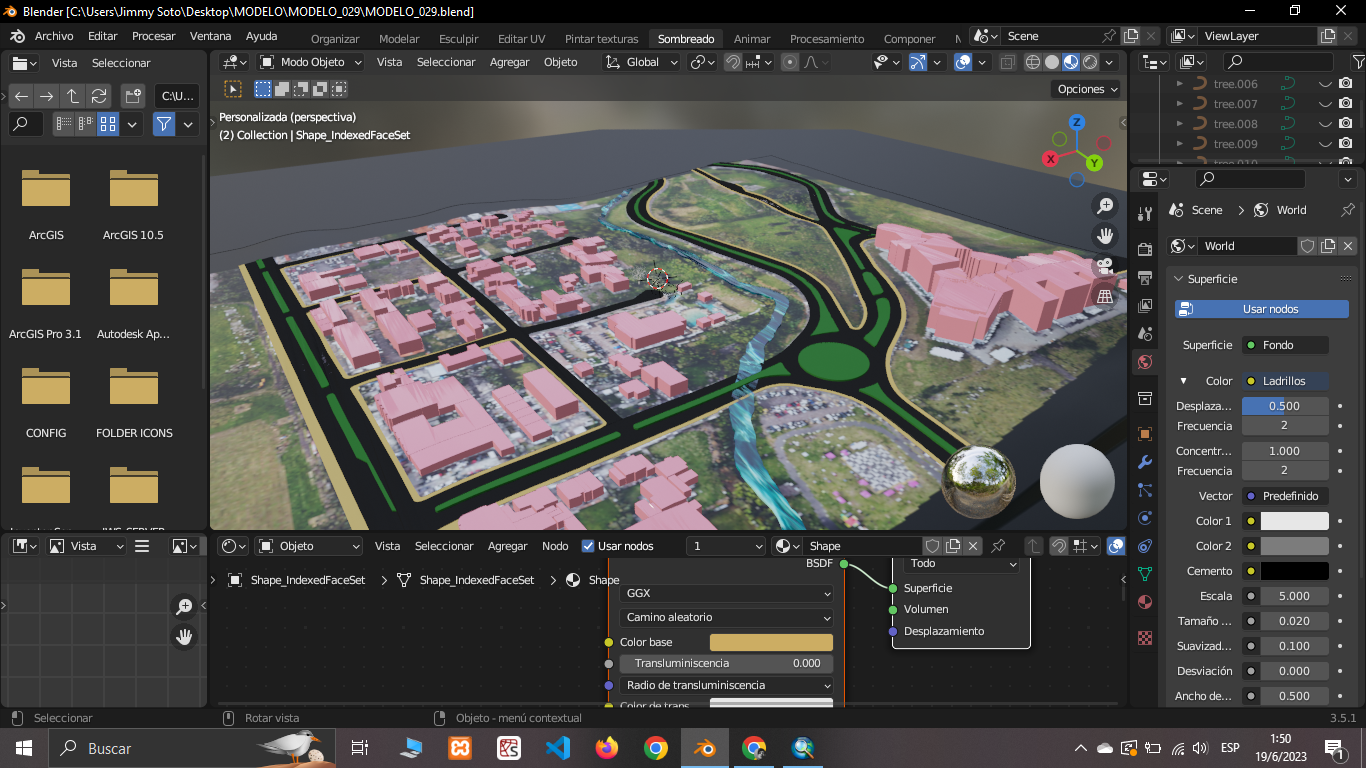
Task: Click the 'Predefinido' vector button
Action: [x=1285, y=496]
